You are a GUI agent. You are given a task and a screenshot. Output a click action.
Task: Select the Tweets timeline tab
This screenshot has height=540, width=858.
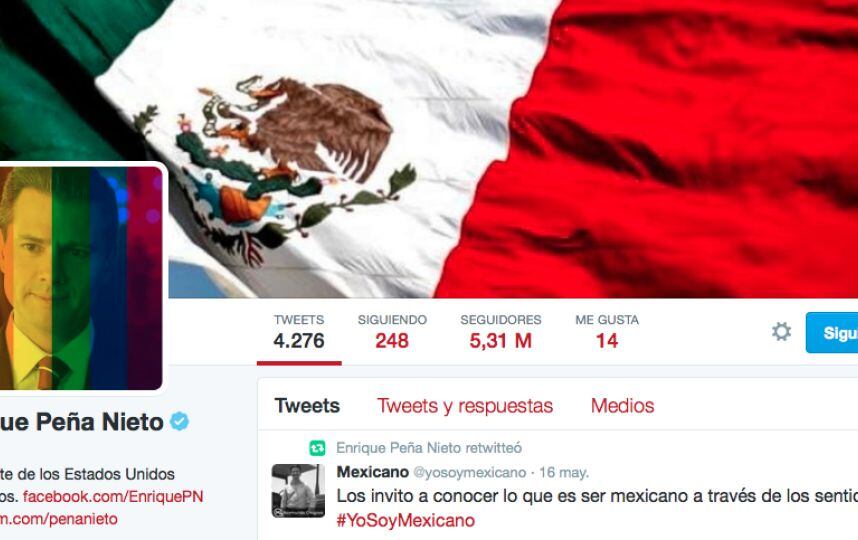click(x=307, y=406)
